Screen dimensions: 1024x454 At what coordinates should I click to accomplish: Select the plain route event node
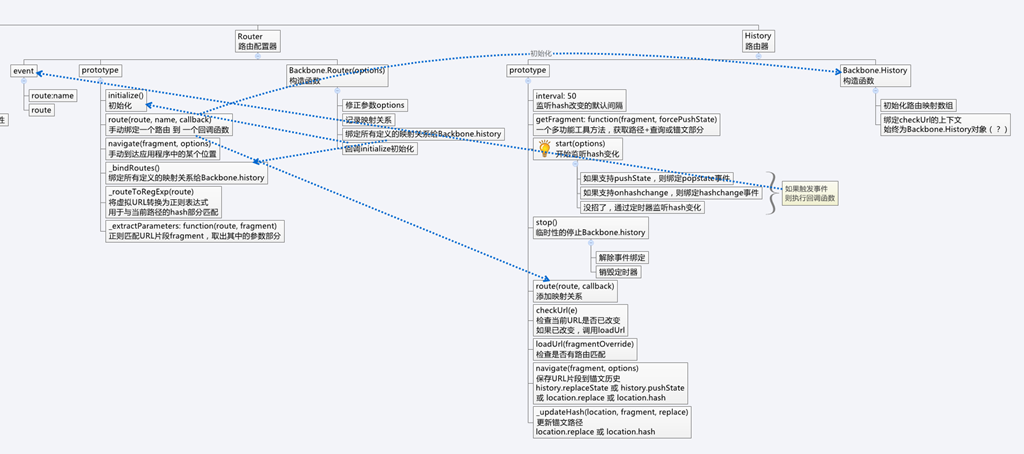(x=41, y=110)
